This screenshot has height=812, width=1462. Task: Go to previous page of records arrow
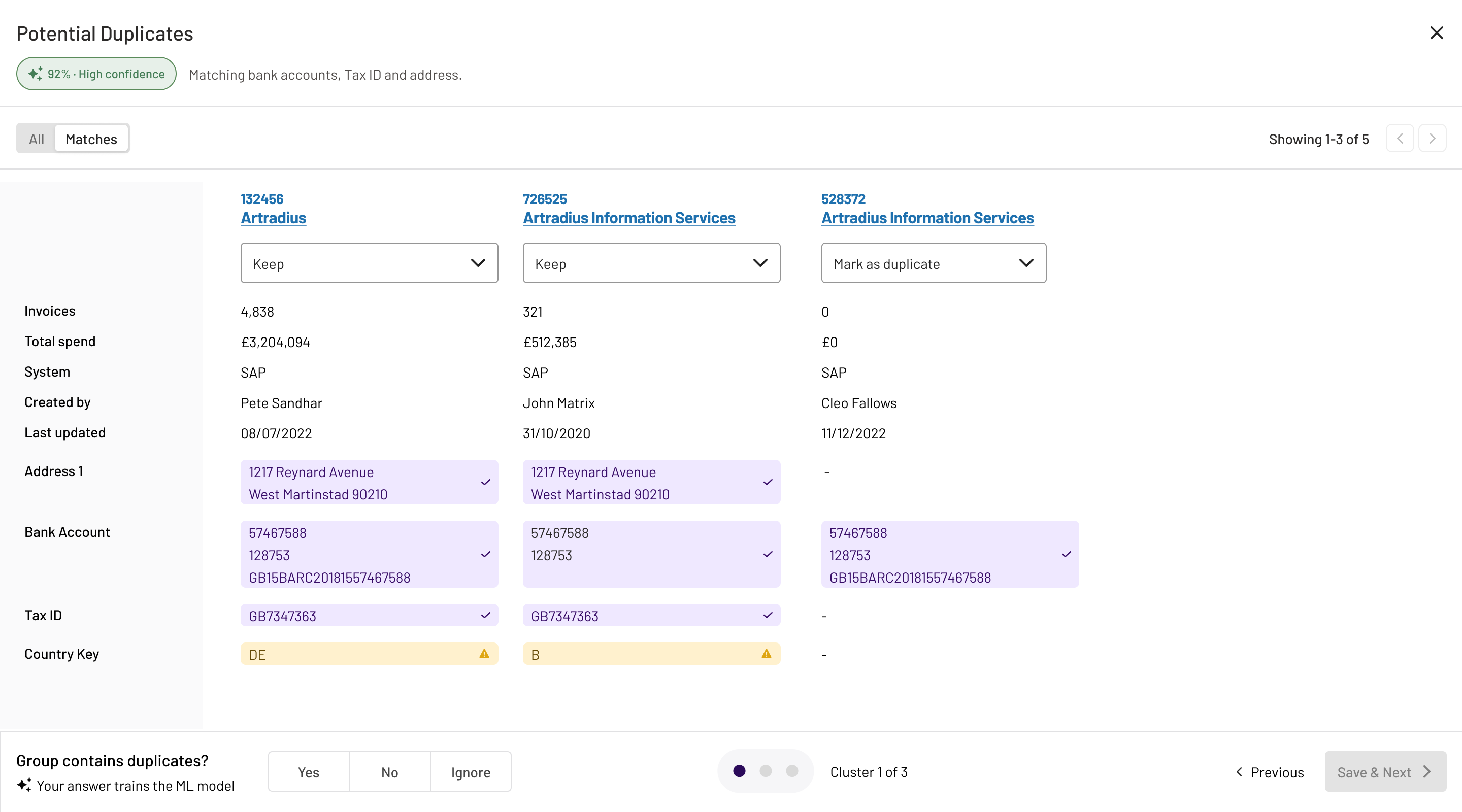(x=1400, y=139)
